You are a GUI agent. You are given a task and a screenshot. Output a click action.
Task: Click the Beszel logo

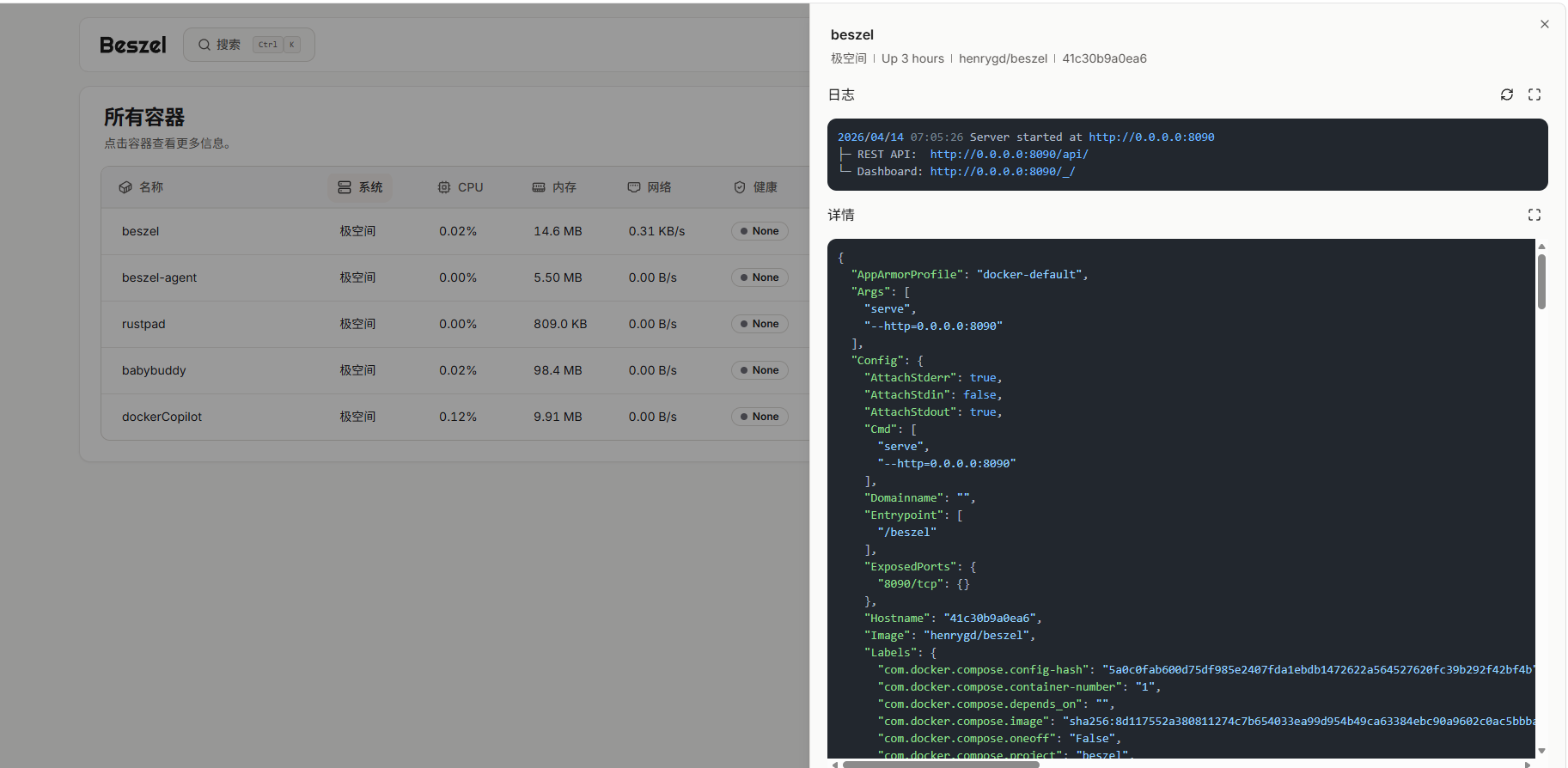point(132,46)
